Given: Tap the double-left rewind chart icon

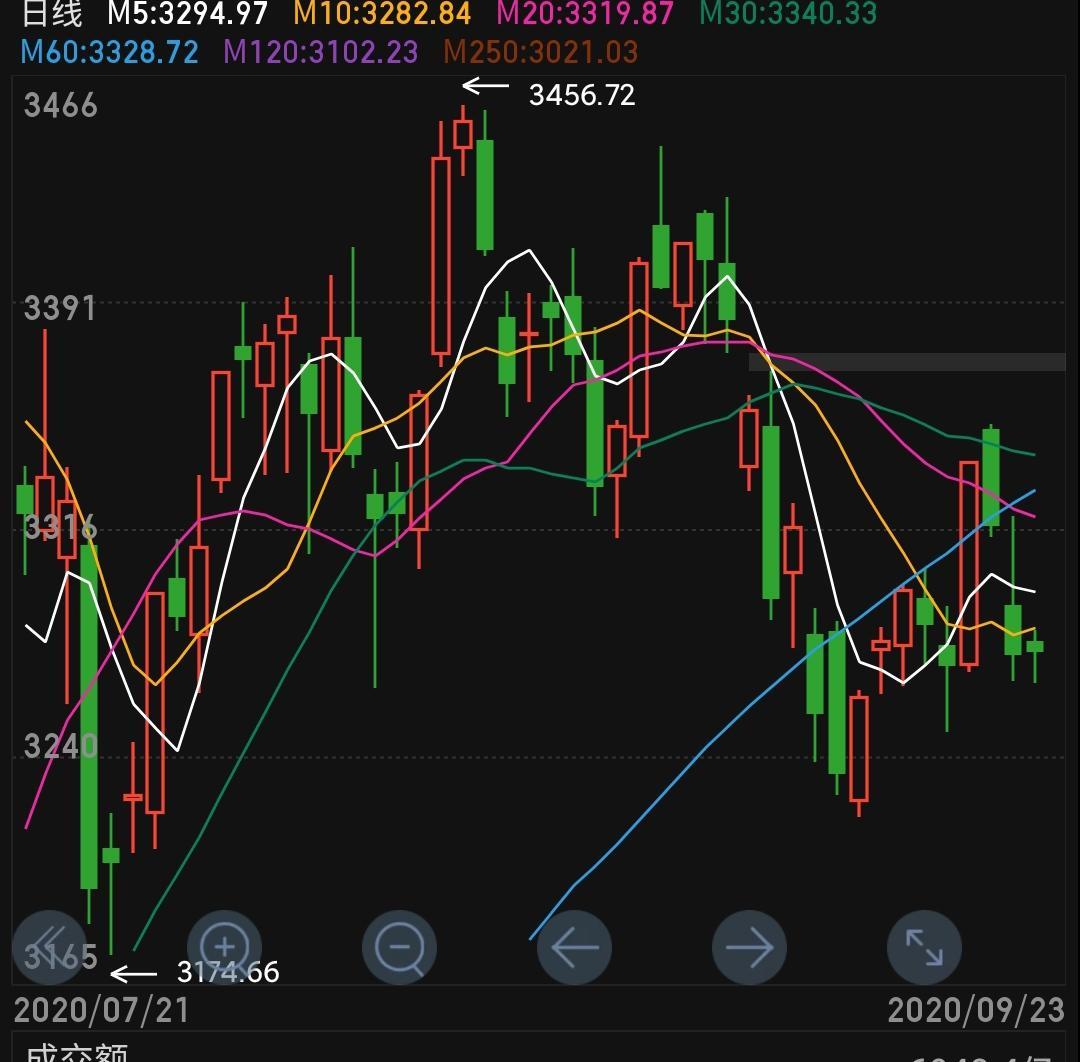Looking at the screenshot, I should (50, 947).
